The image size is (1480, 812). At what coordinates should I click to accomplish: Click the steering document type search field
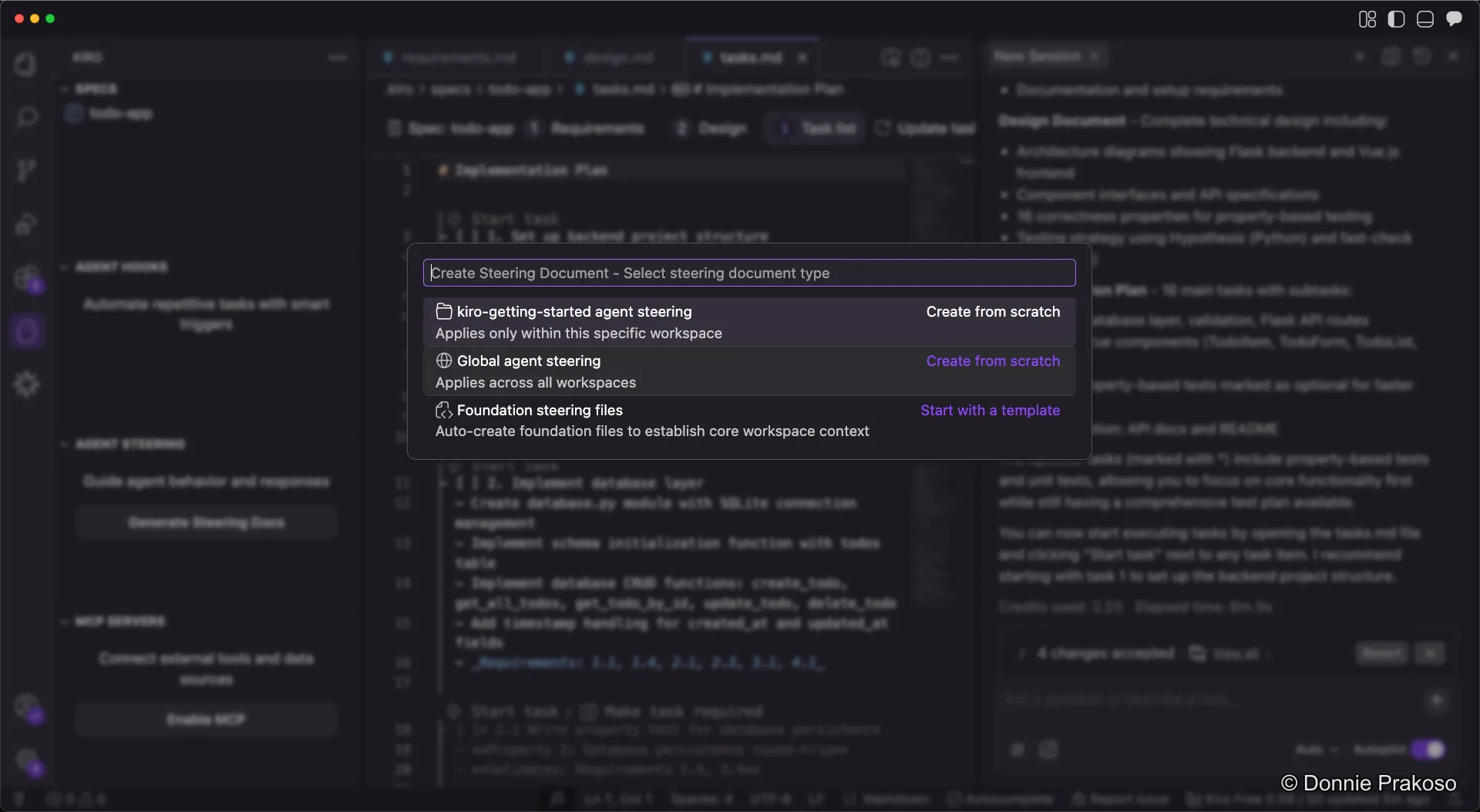coord(748,273)
